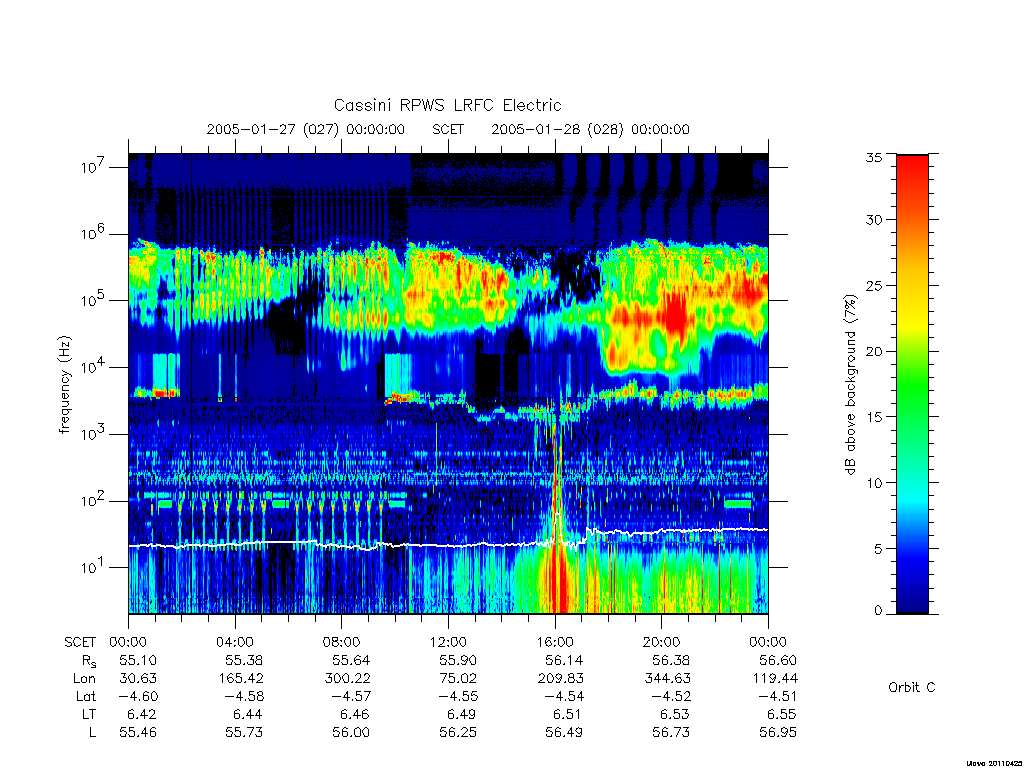The height and width of the screenshot is (768, 1024).
Task: Click the LT row label
Action: pos(88,714)
